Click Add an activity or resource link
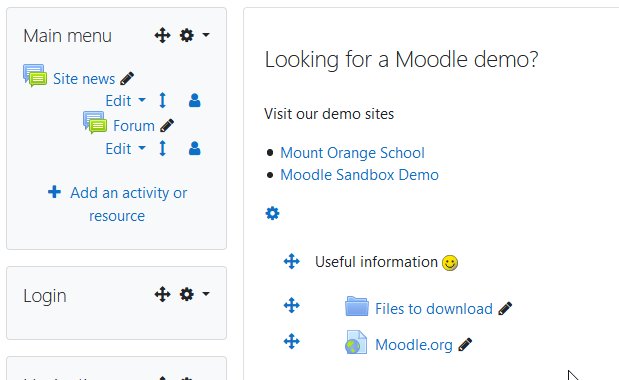The image size is (619, 380). (129, 204)
